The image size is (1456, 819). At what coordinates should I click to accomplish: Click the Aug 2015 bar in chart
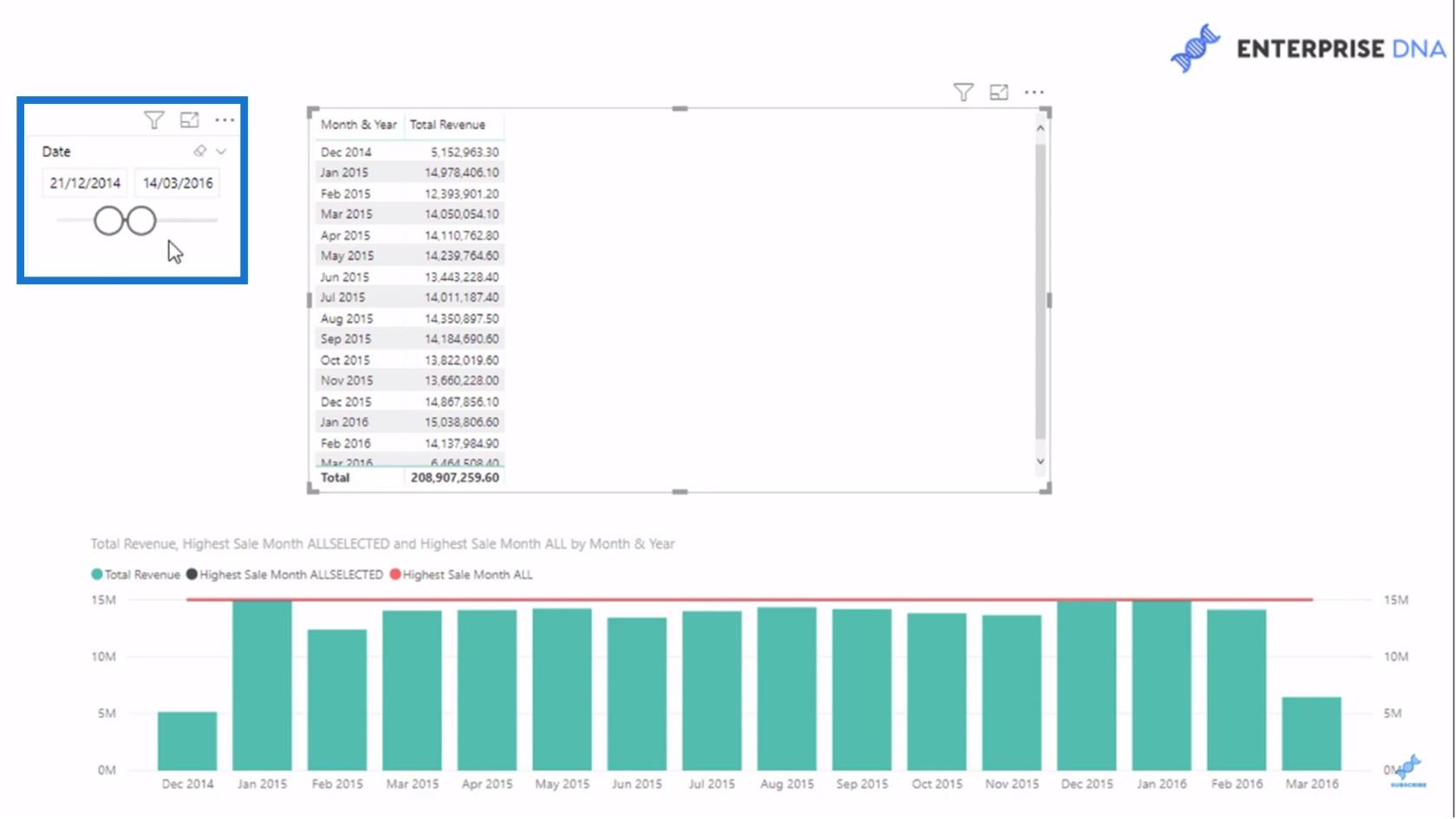(x=787, y=689)
